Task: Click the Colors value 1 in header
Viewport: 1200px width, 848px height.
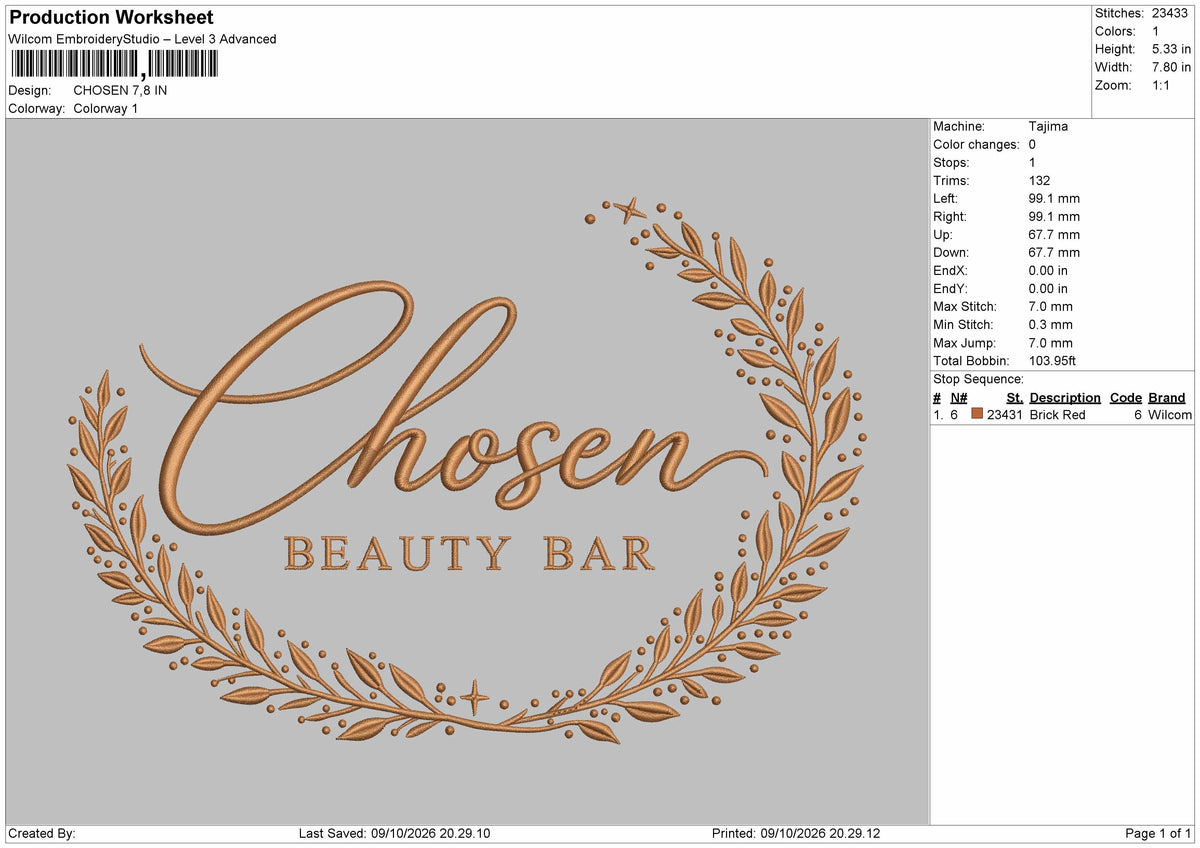Action: click(x=1156, y=31)
